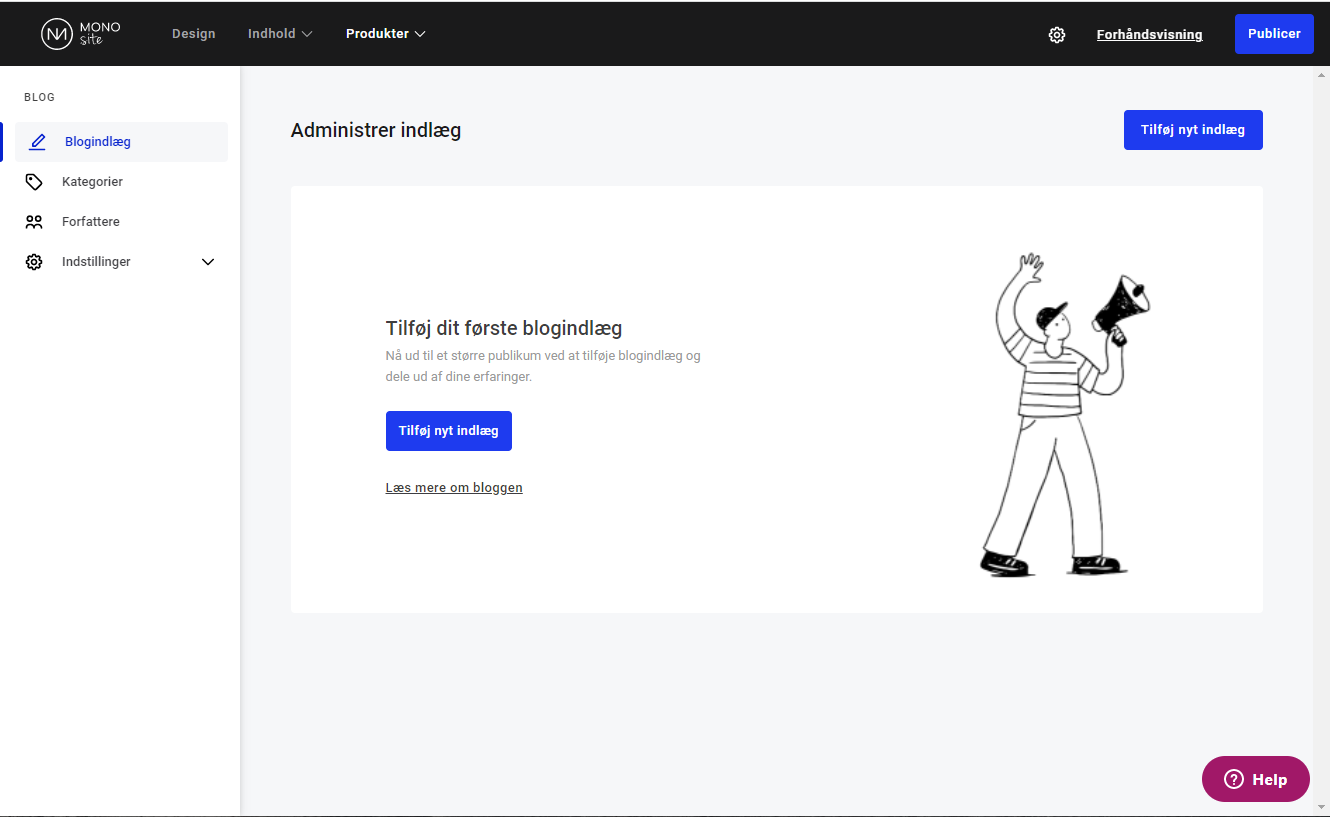Click the scrollbar down arrow
This screenshot has width=1330, height=817.
[1321, 807]
